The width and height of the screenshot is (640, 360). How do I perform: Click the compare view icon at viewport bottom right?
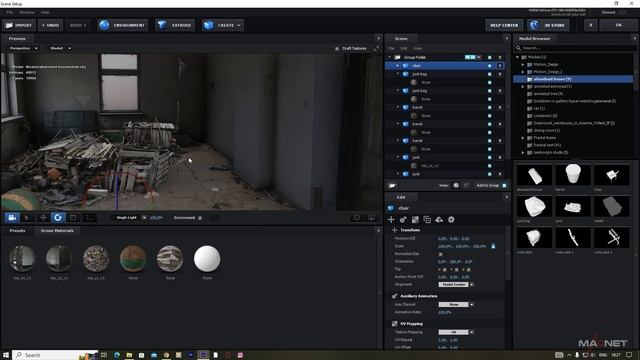[371, 218]
